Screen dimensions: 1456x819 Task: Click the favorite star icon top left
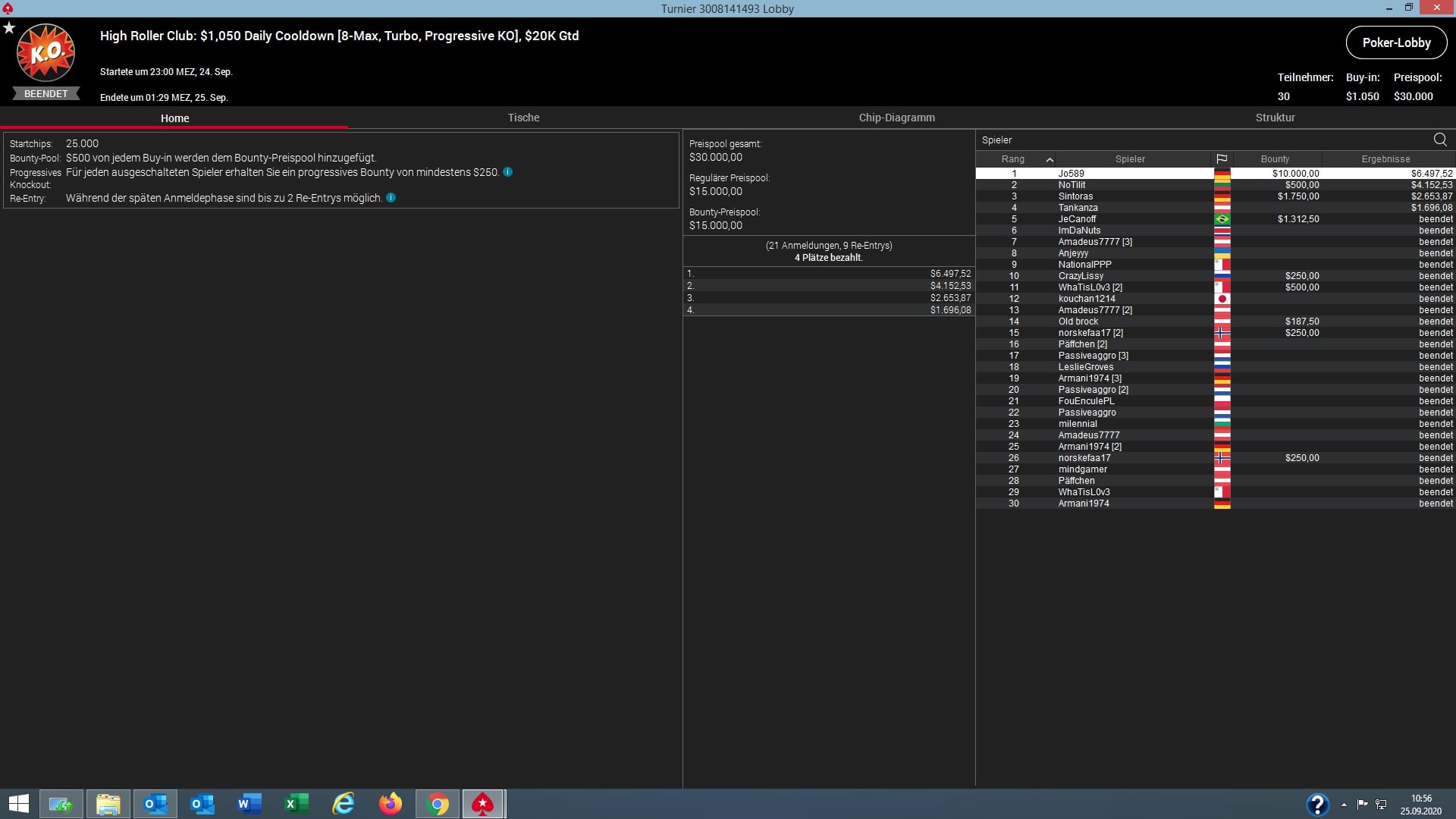[9, 28]
